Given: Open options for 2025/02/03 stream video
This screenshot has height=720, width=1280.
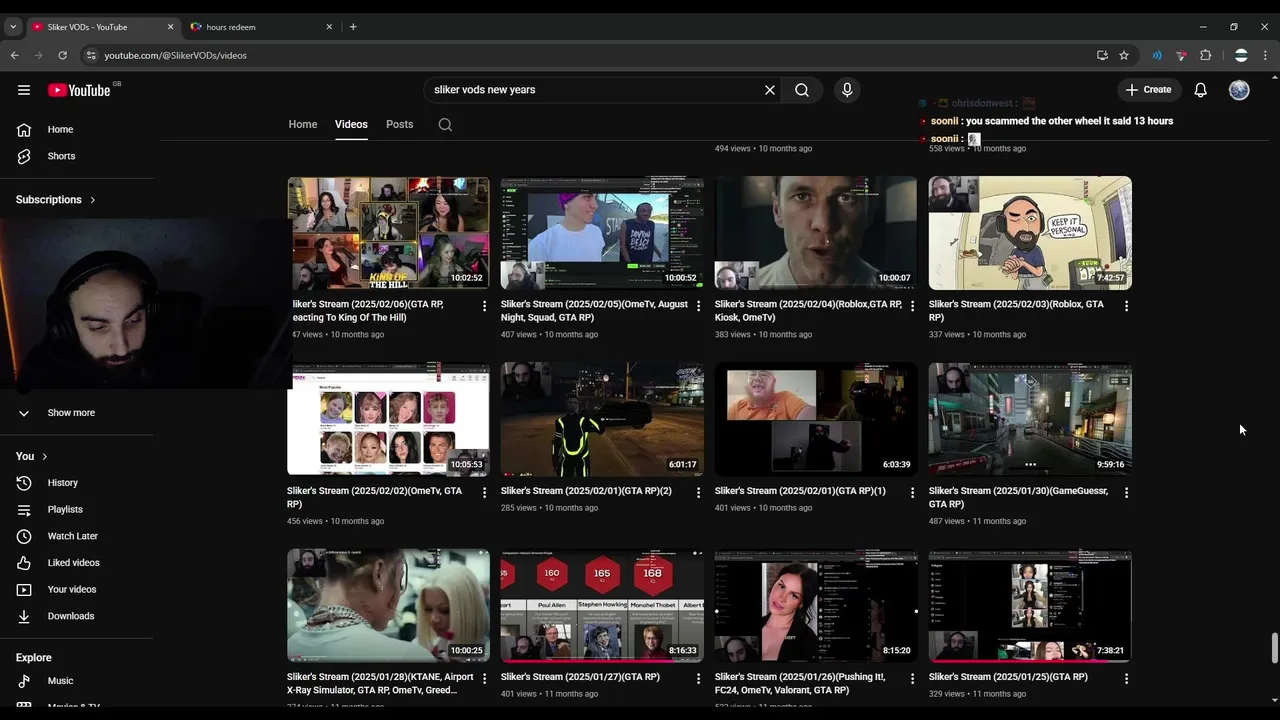Looking at the screenshot, I should (1126, 306).
